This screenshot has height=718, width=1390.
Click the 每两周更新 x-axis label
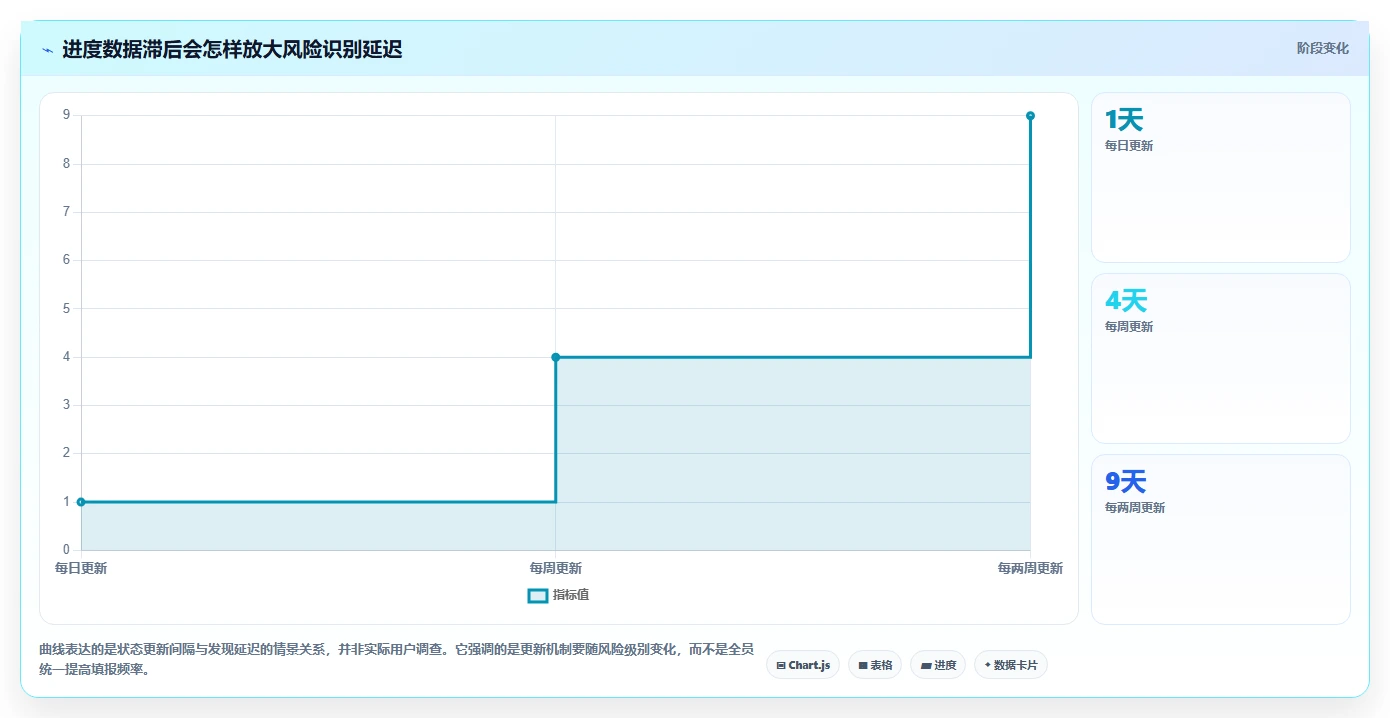point(1030,568)
